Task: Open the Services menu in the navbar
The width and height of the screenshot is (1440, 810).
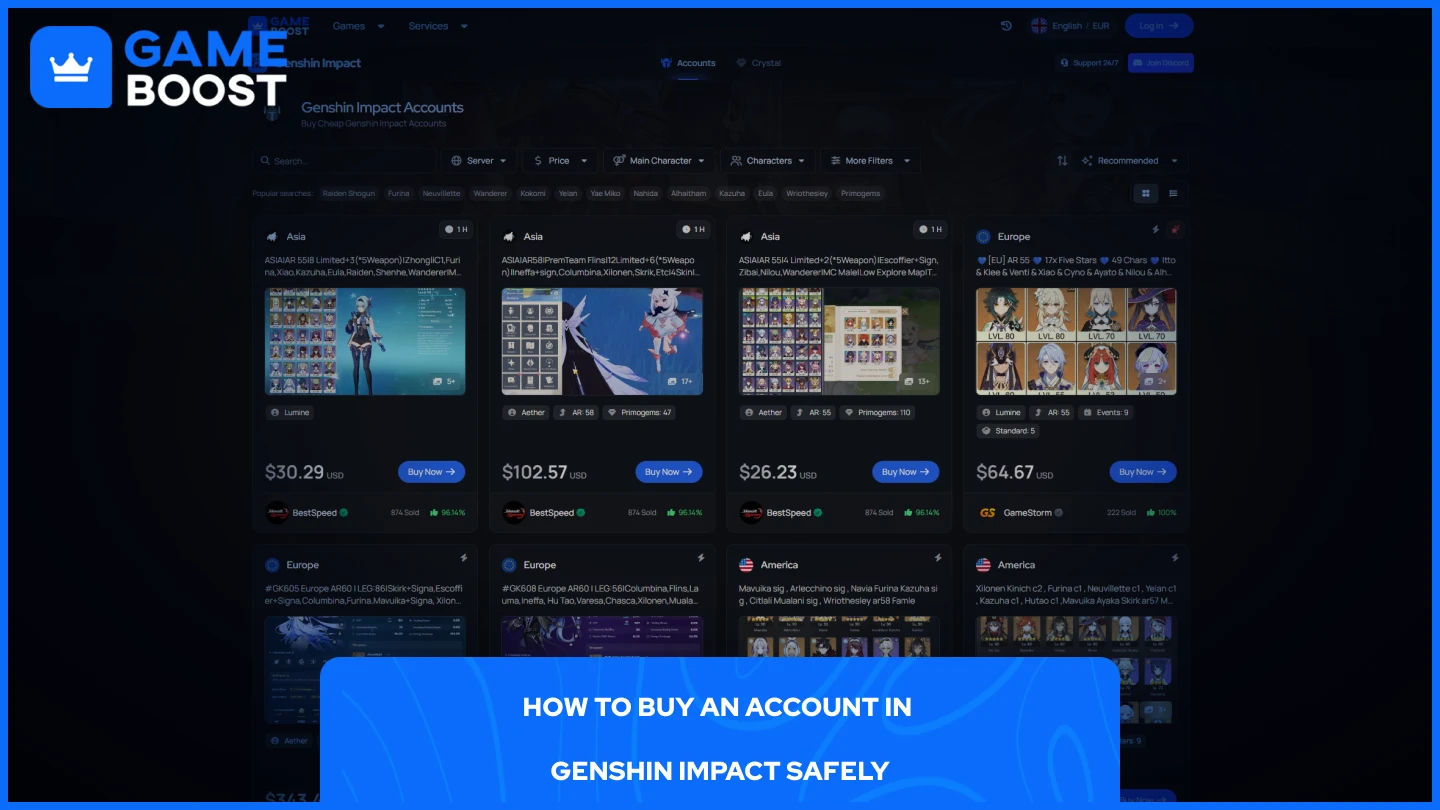Action: click(437, 25)
